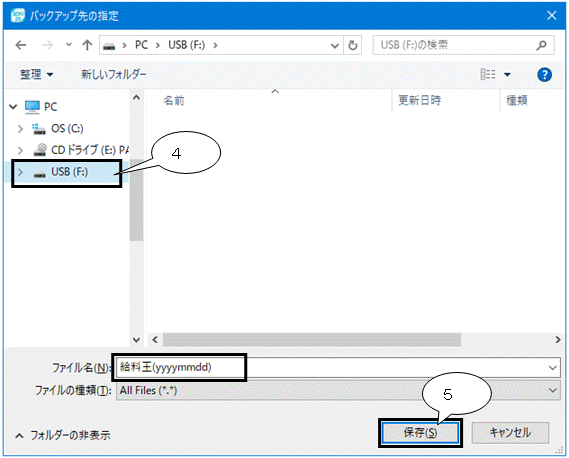Click the horizontal scrollbar right arrow

(558, 340)
